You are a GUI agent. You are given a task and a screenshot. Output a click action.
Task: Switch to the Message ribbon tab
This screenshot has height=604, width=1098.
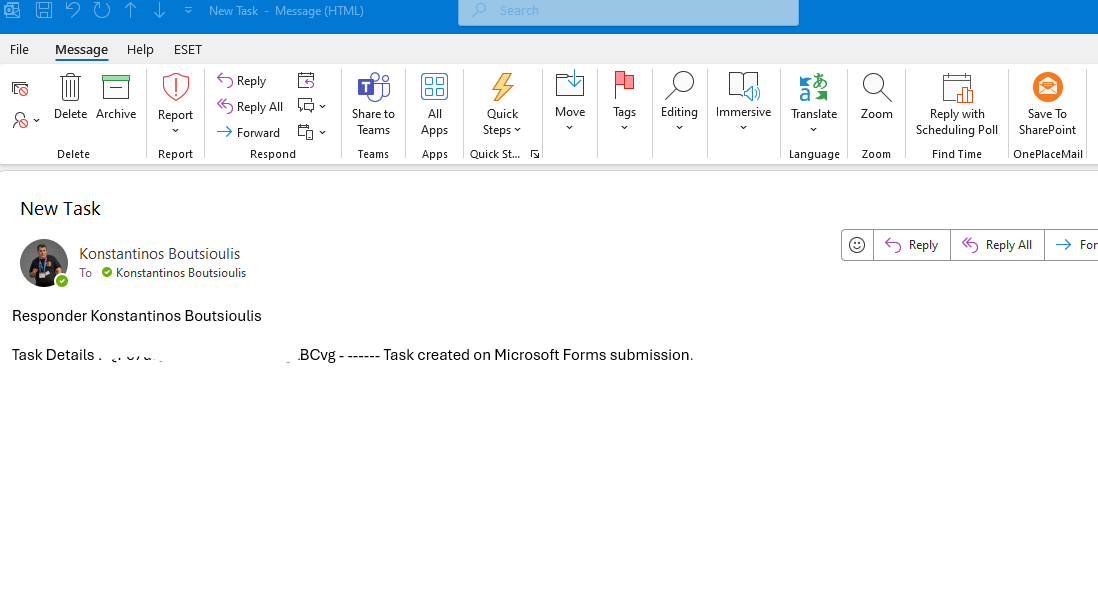[81, 50]
